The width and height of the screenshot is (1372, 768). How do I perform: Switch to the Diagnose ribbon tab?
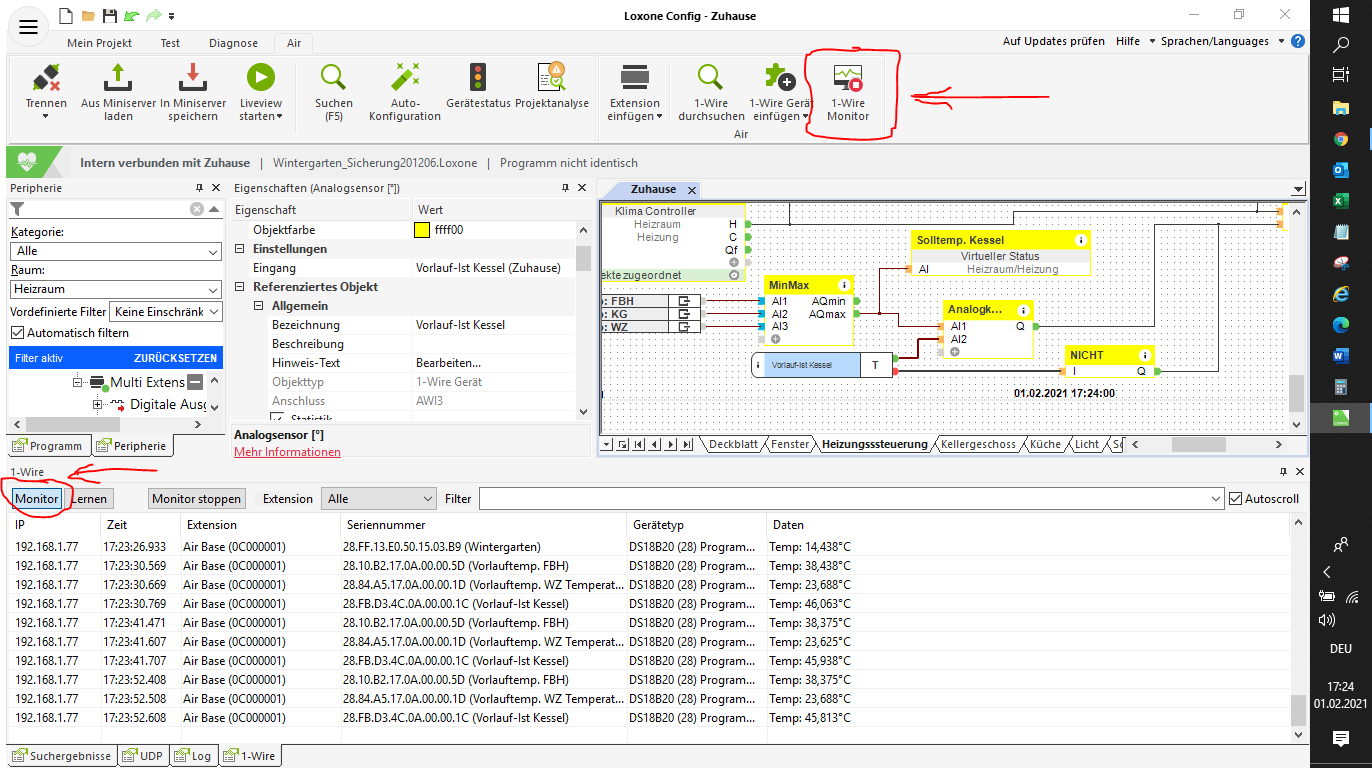coord(233,43)
